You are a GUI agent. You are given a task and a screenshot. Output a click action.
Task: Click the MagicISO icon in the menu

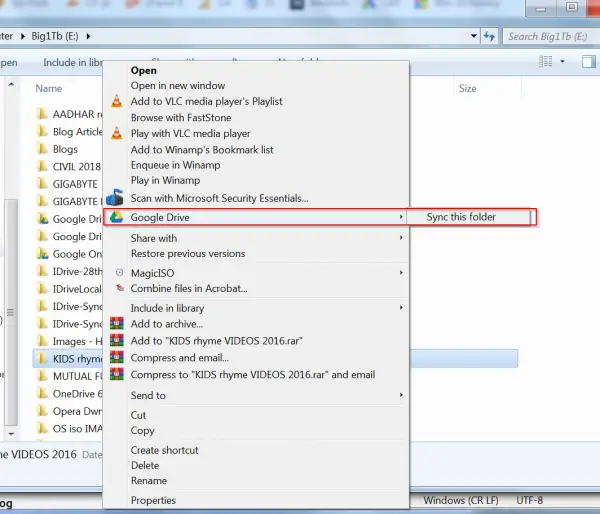coord(119,273)
